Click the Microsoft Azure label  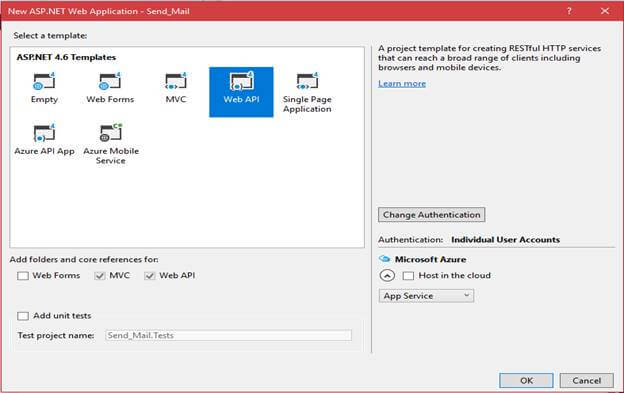pyautogui.click(x=430, y=259)
